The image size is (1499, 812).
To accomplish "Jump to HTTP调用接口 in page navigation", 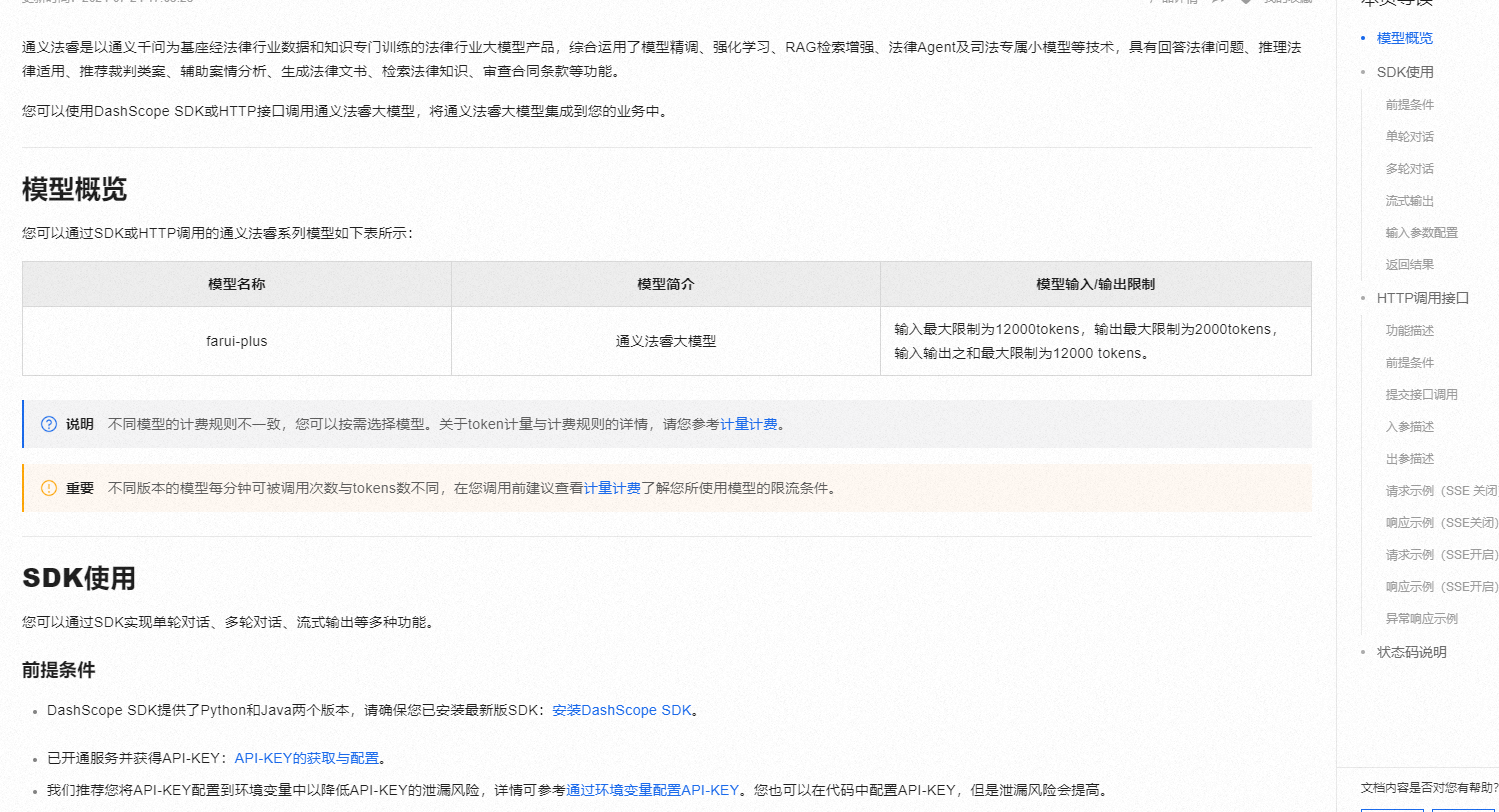I will pos(1423,298).
